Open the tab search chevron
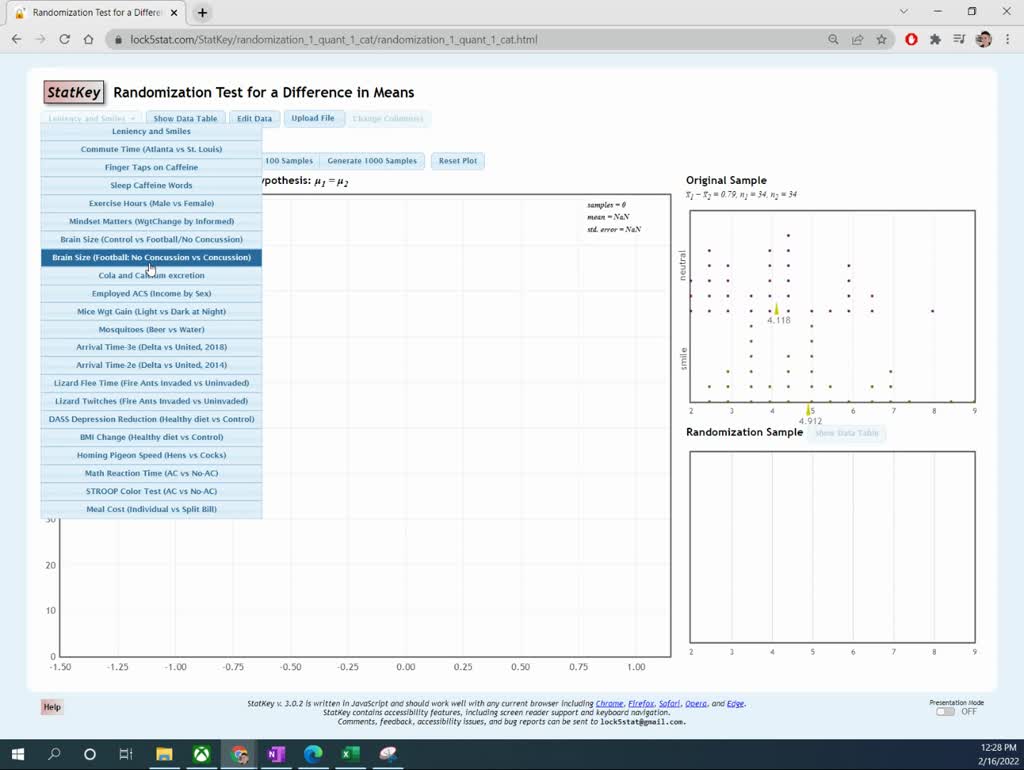The height and width of the screenshot is (770, 1024). 904,12
